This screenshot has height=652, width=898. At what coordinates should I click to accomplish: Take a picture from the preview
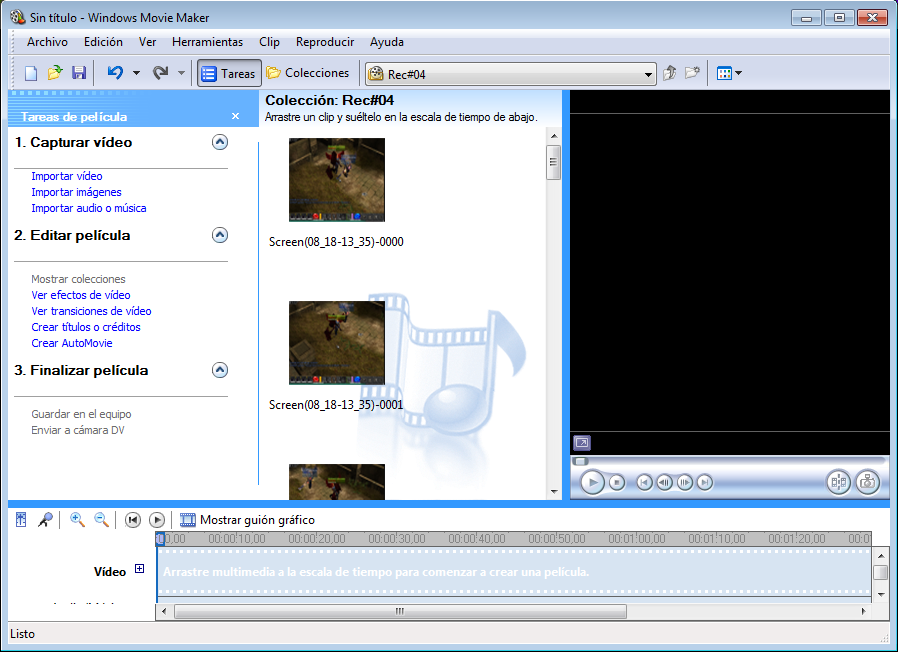pyautogui.click(x=868, y=482)
